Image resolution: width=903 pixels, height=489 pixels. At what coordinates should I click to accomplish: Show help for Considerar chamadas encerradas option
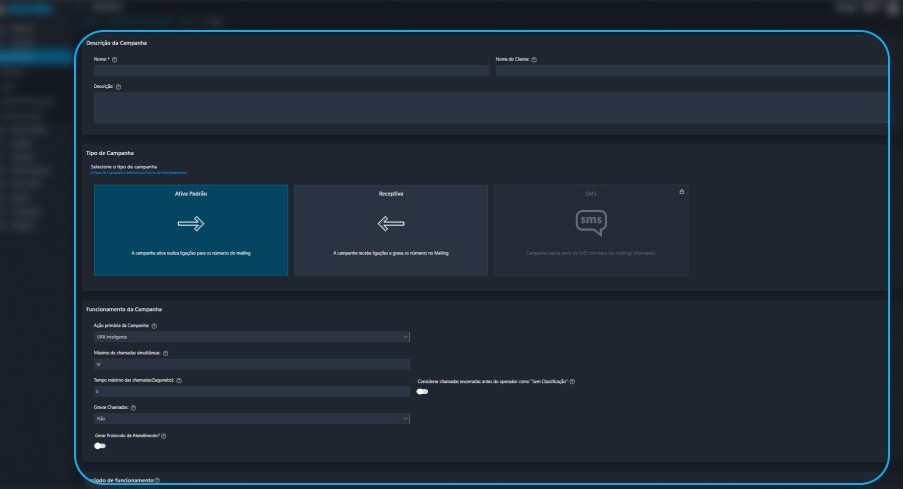572,381
